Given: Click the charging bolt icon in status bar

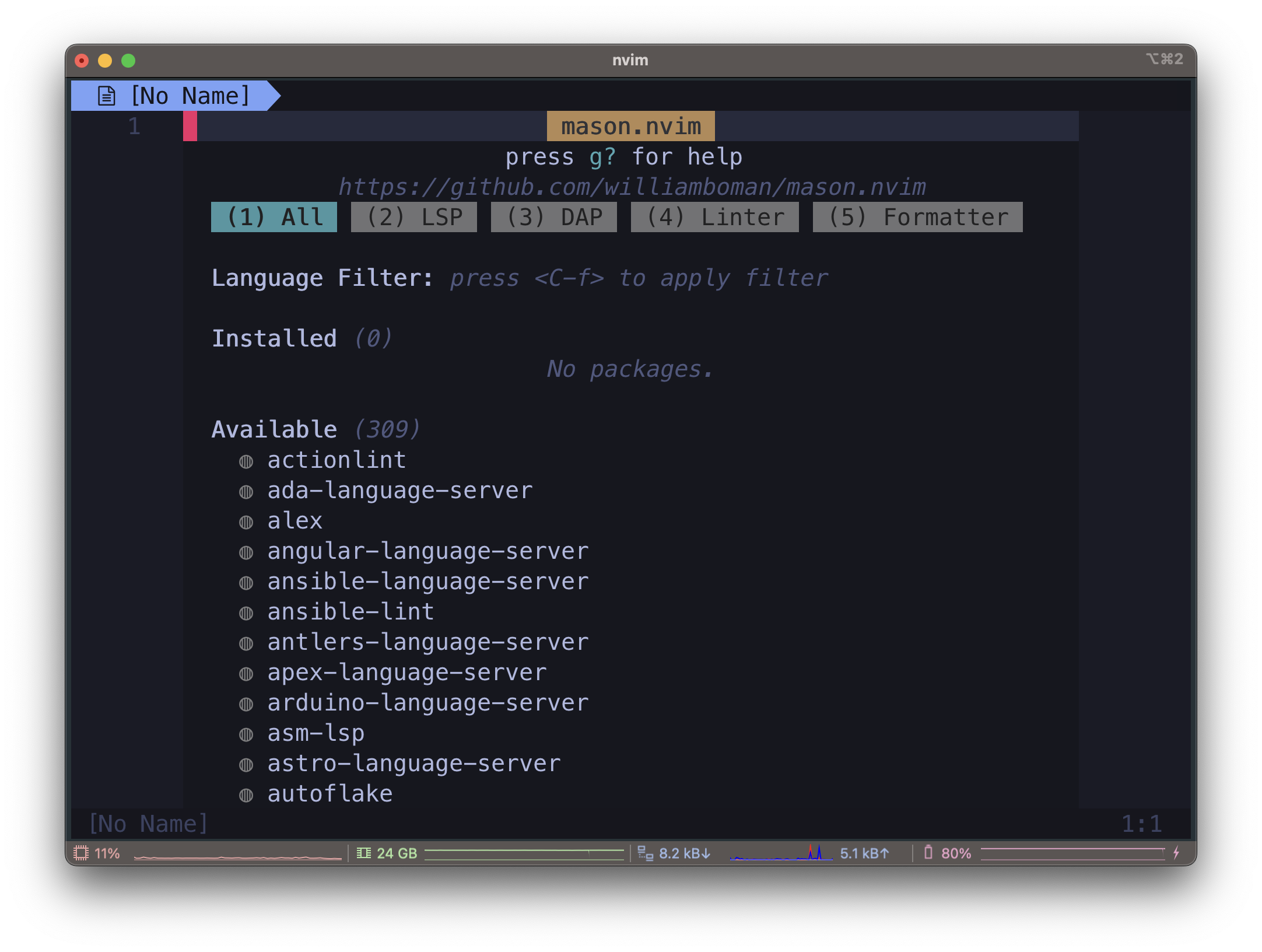Looking at the screenshot, I should coord(1176,853).
